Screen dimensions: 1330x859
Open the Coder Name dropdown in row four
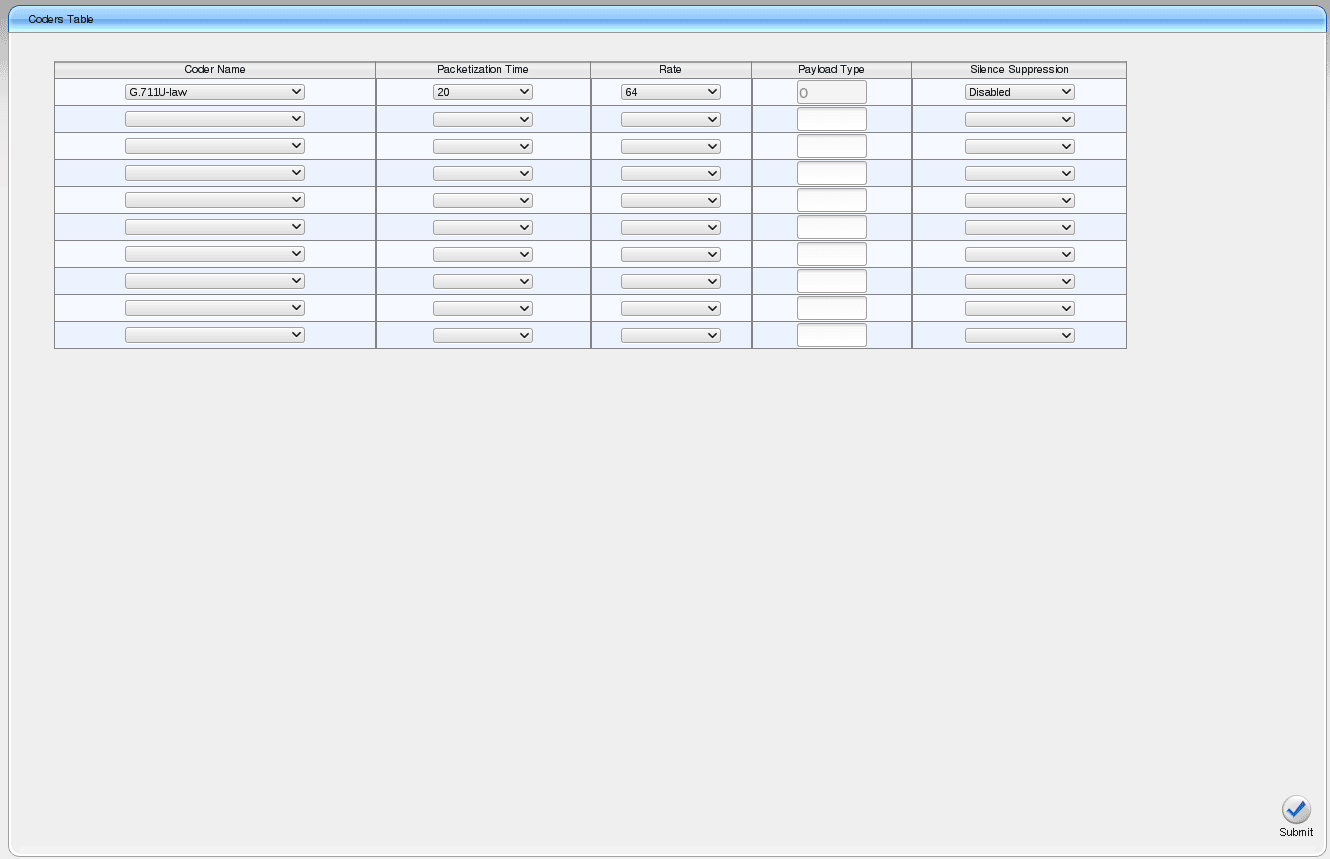tap(215, 173)
